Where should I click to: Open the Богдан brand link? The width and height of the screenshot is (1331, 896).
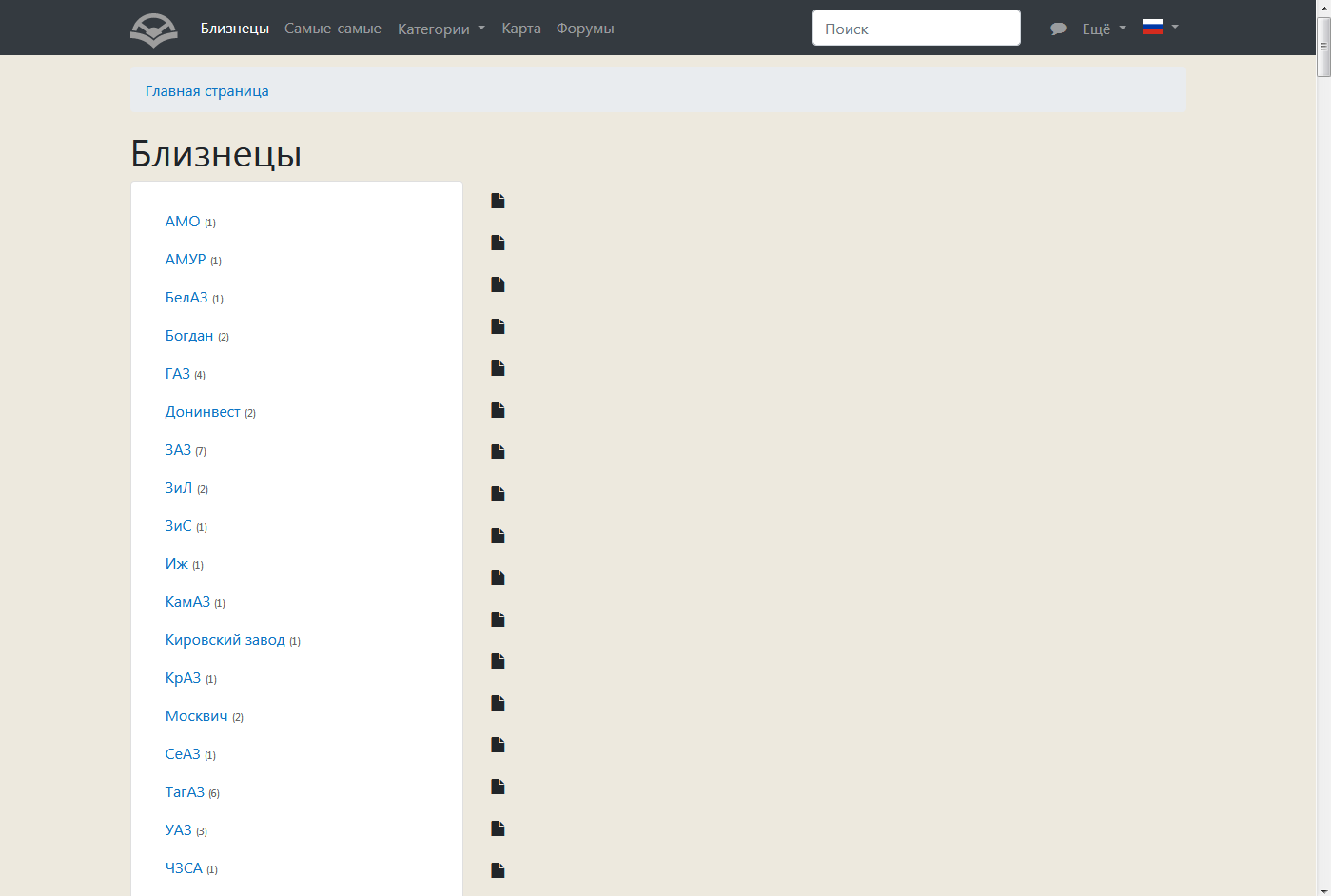(x=189, y=336)
